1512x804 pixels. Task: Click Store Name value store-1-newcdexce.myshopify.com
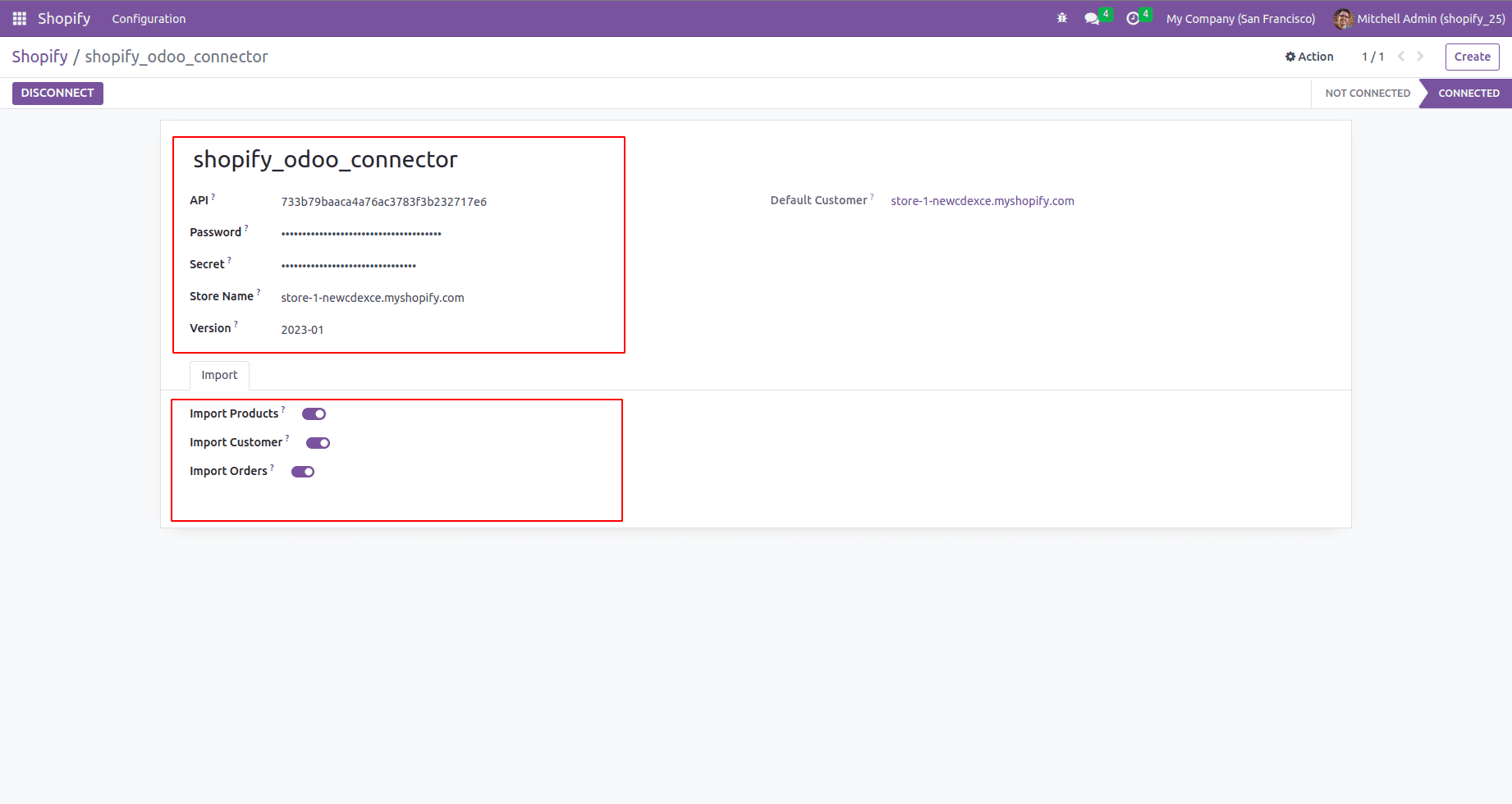tap(373, 298)
